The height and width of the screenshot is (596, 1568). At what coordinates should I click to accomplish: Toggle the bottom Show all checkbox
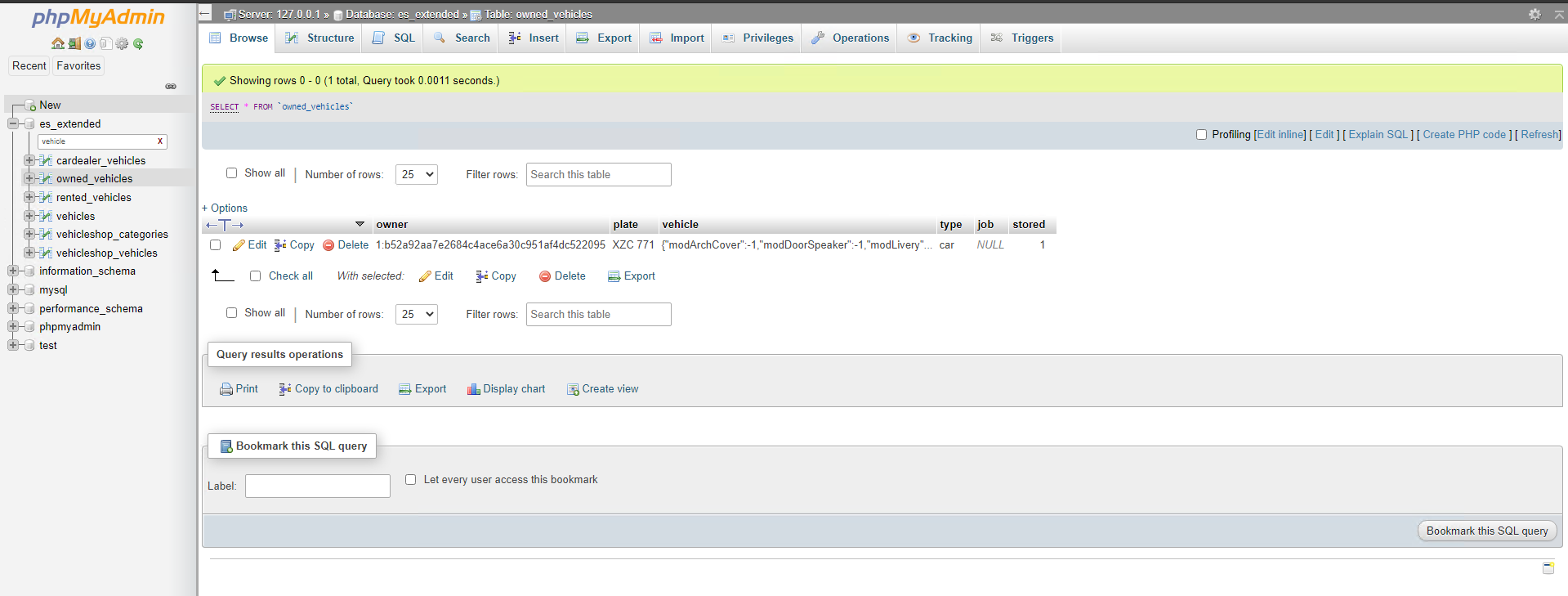232,313
